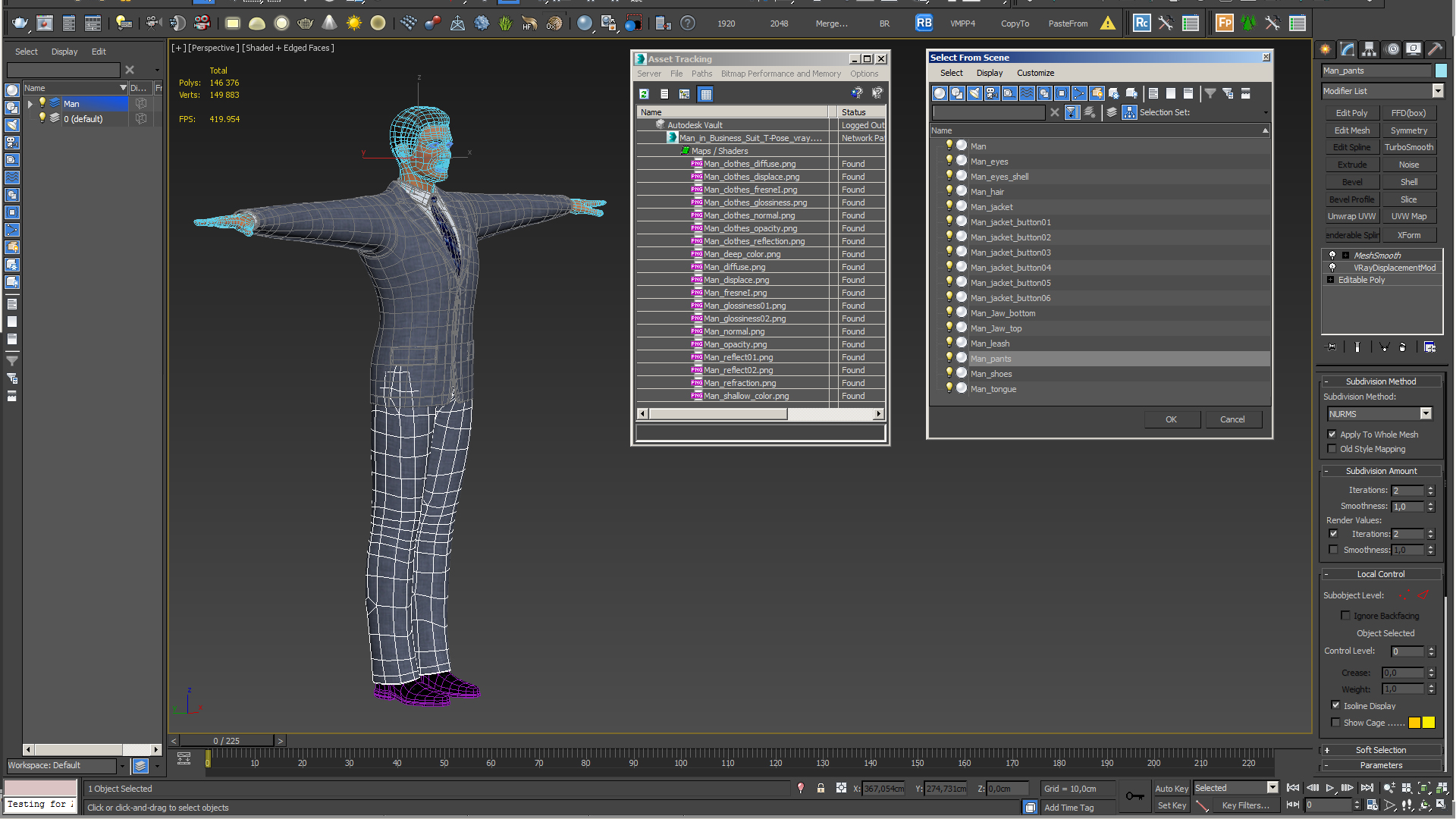The height and width of the screenshot is (819, 1456).
Task: Collapse the Subdivision Amount rollout
Action: click(x=1380, y=471)
